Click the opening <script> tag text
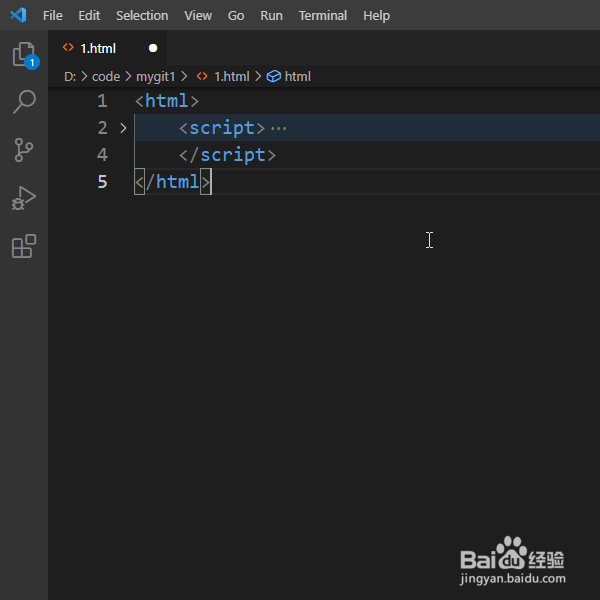 point(222,128)
